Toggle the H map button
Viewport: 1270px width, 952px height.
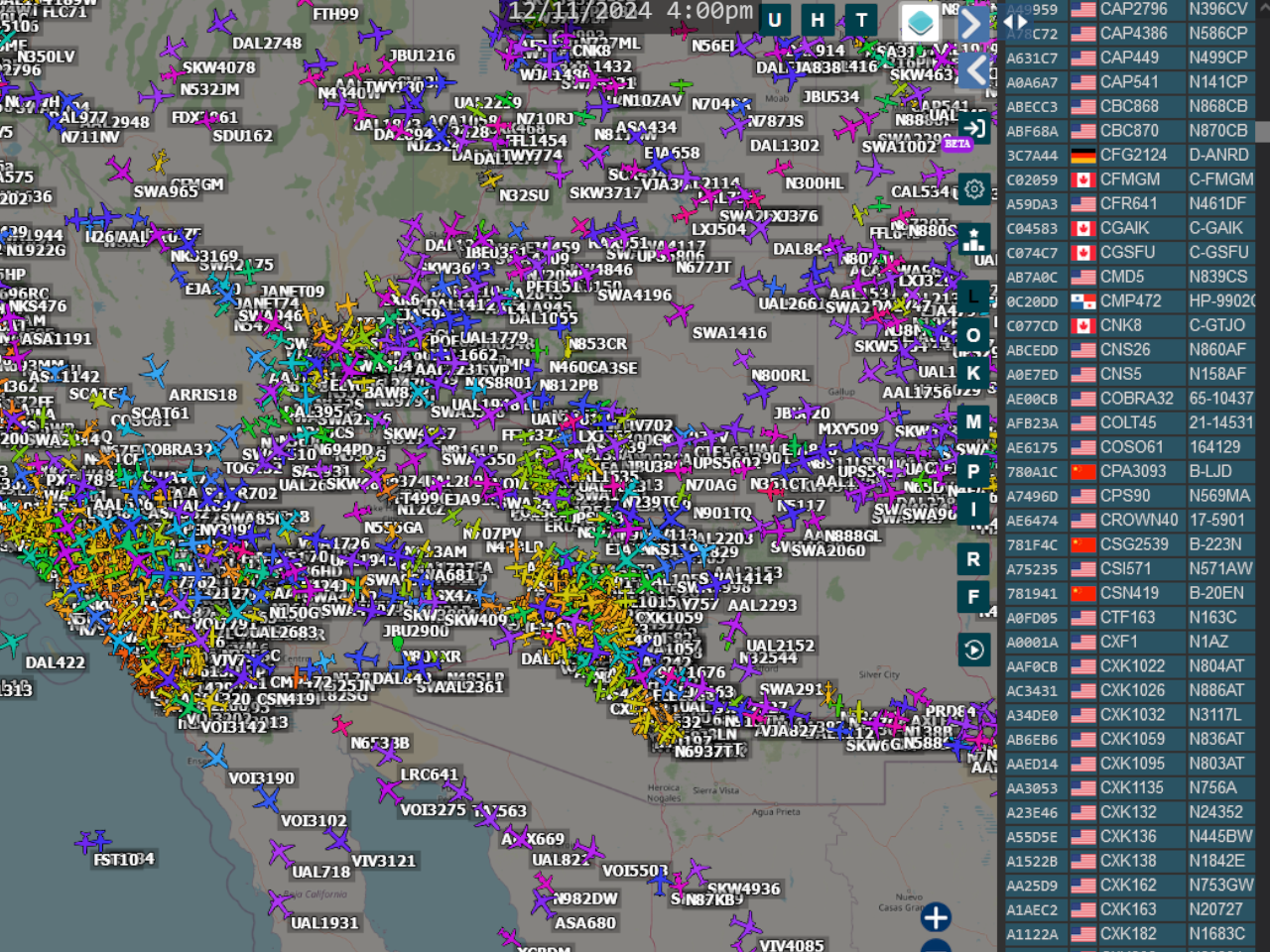coord(818,20)
